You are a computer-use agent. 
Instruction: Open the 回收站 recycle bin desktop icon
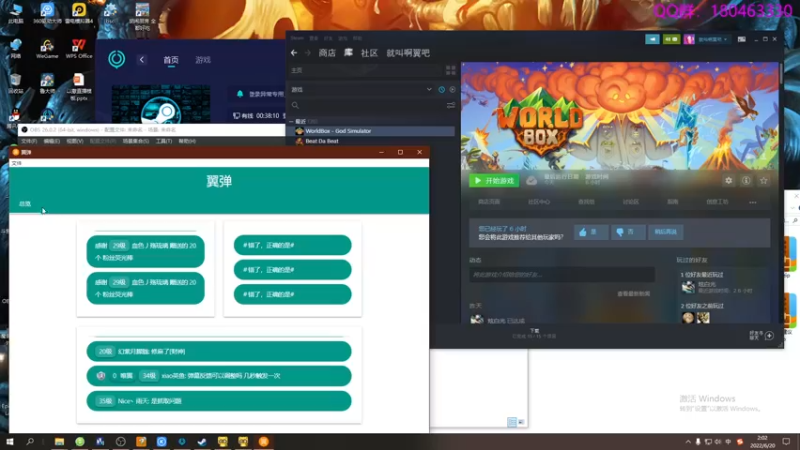point(15,84)
